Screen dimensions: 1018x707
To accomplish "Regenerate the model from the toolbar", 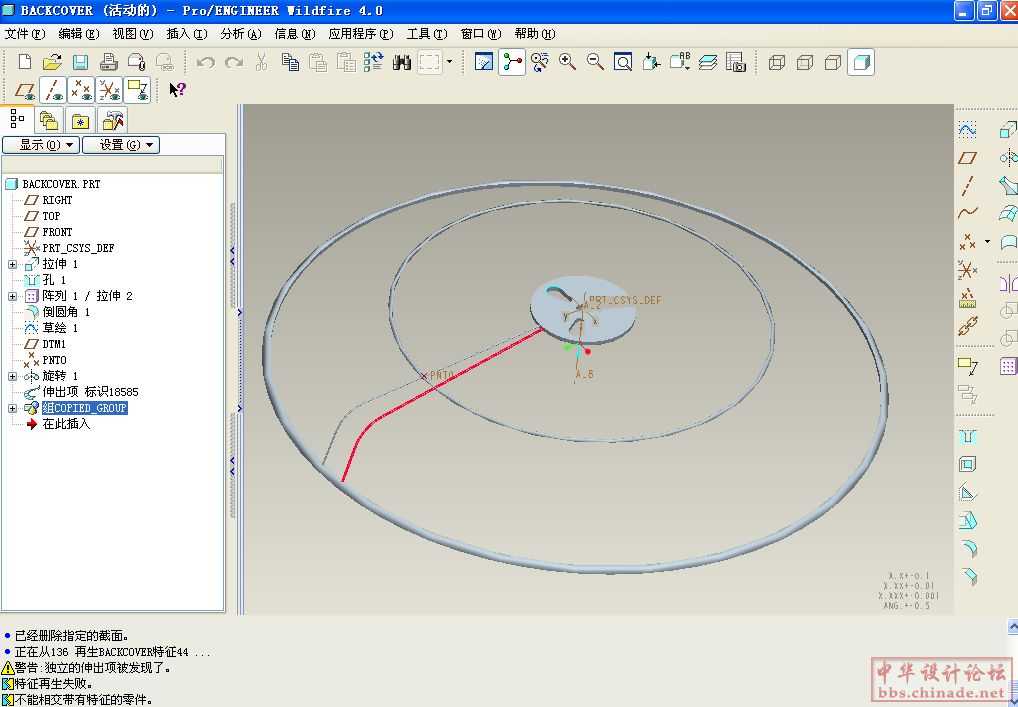I will click(373, 62).
